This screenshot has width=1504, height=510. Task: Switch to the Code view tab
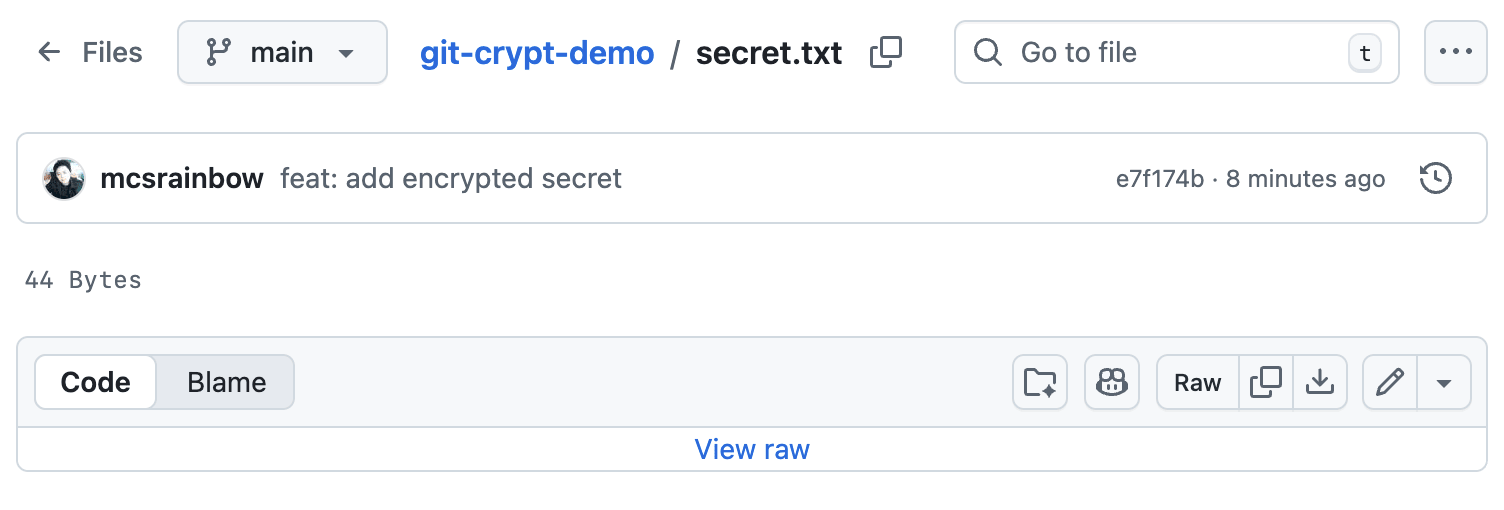click(x=96, y=382)
